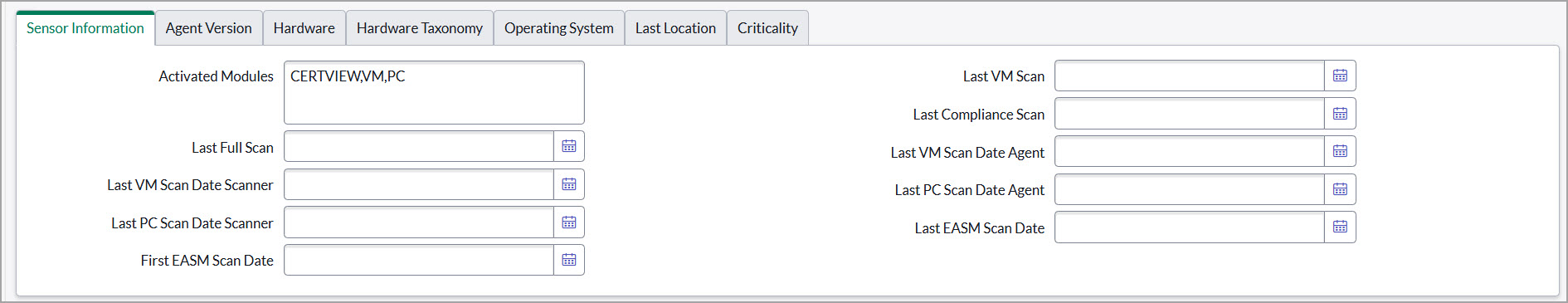Select the Operating System tab
1568x303 pixels.
point(559,28)
